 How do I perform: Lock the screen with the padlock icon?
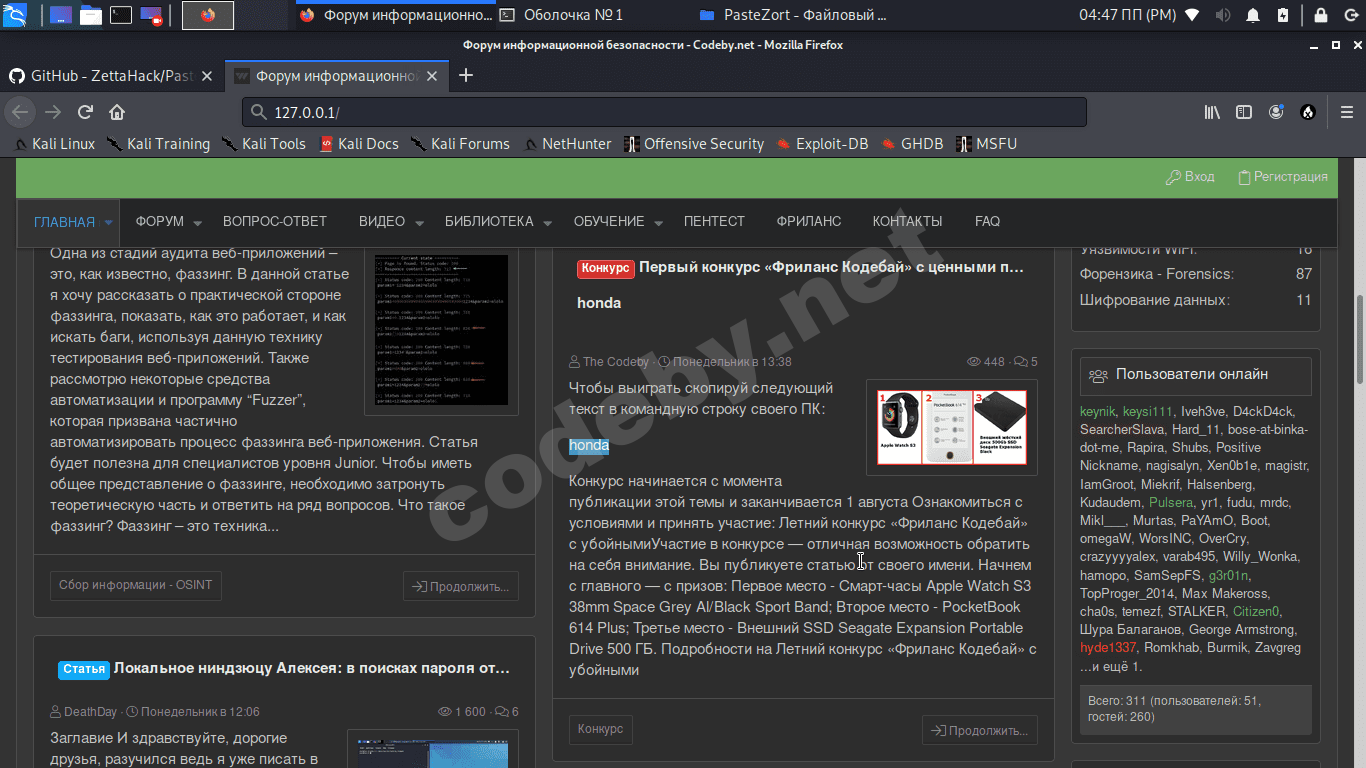coord(1320,15)
